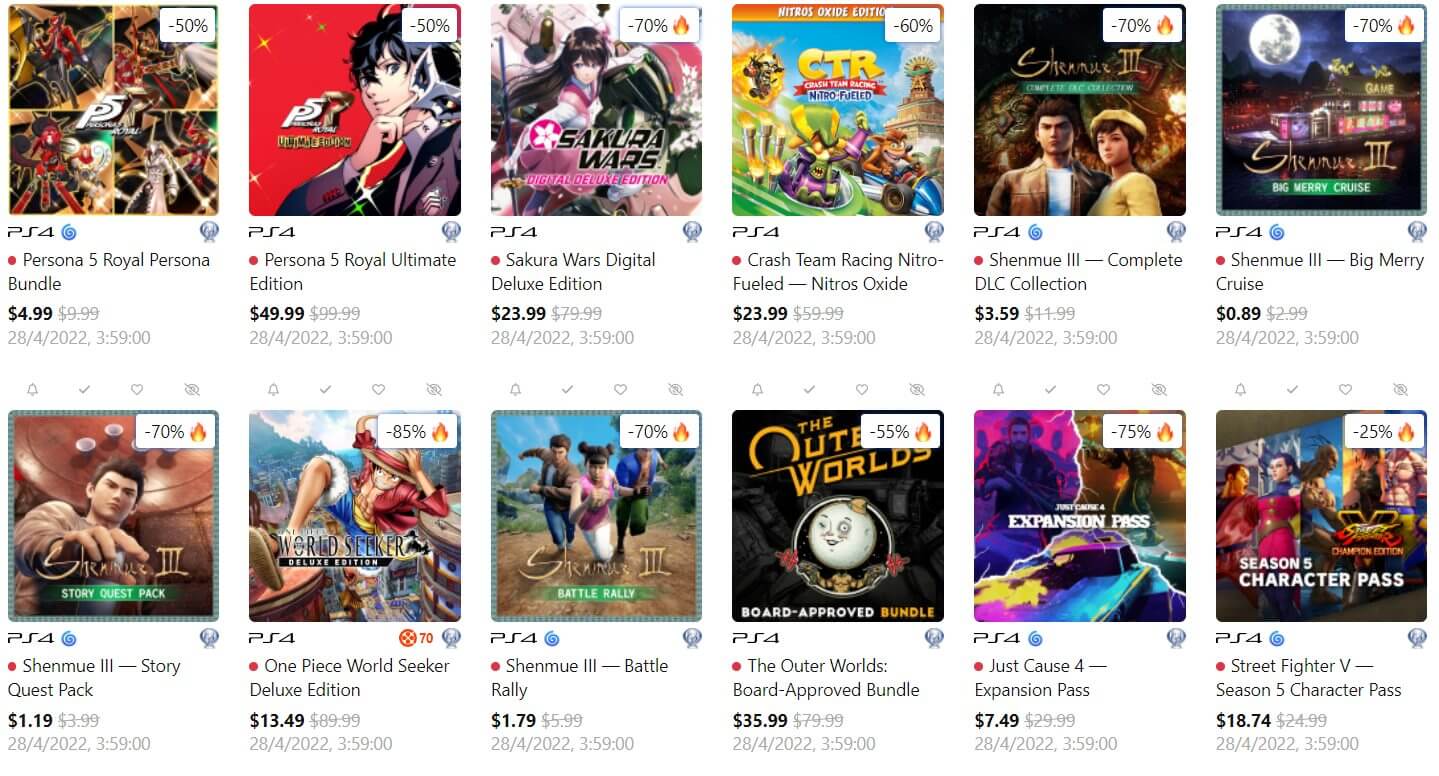Click the Crash Team Racing Nitro-Fueled cover image
This screenshot has height=776, width=1439.
click(x=838, y=110)
